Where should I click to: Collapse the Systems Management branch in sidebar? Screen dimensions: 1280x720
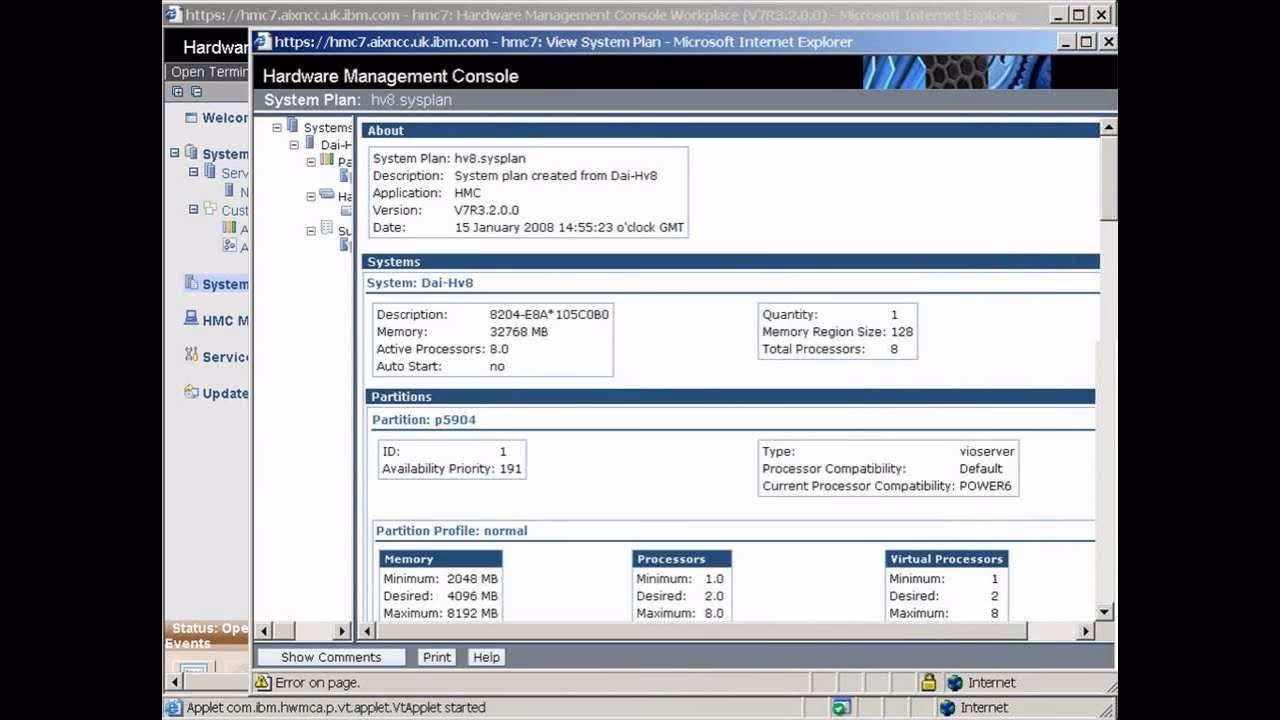[174, 153]
